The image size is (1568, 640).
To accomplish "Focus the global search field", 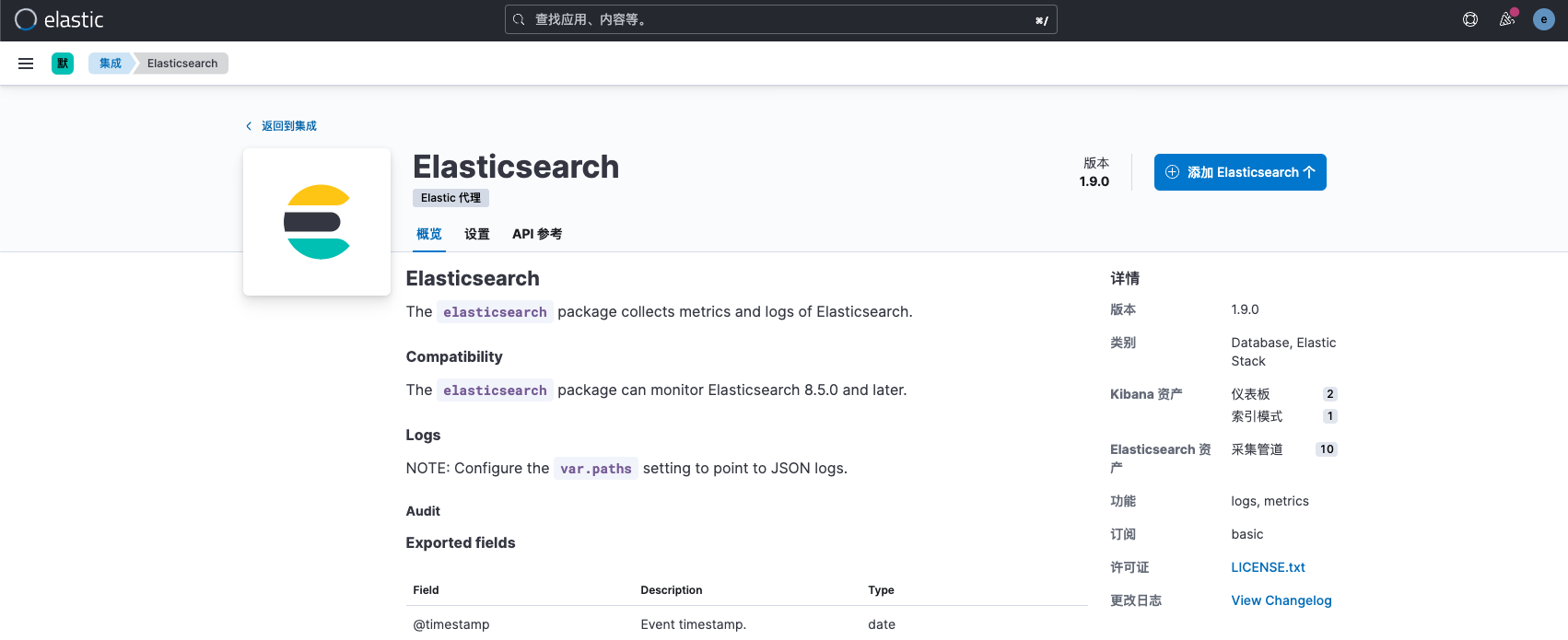I will click(x=781, y=19).
